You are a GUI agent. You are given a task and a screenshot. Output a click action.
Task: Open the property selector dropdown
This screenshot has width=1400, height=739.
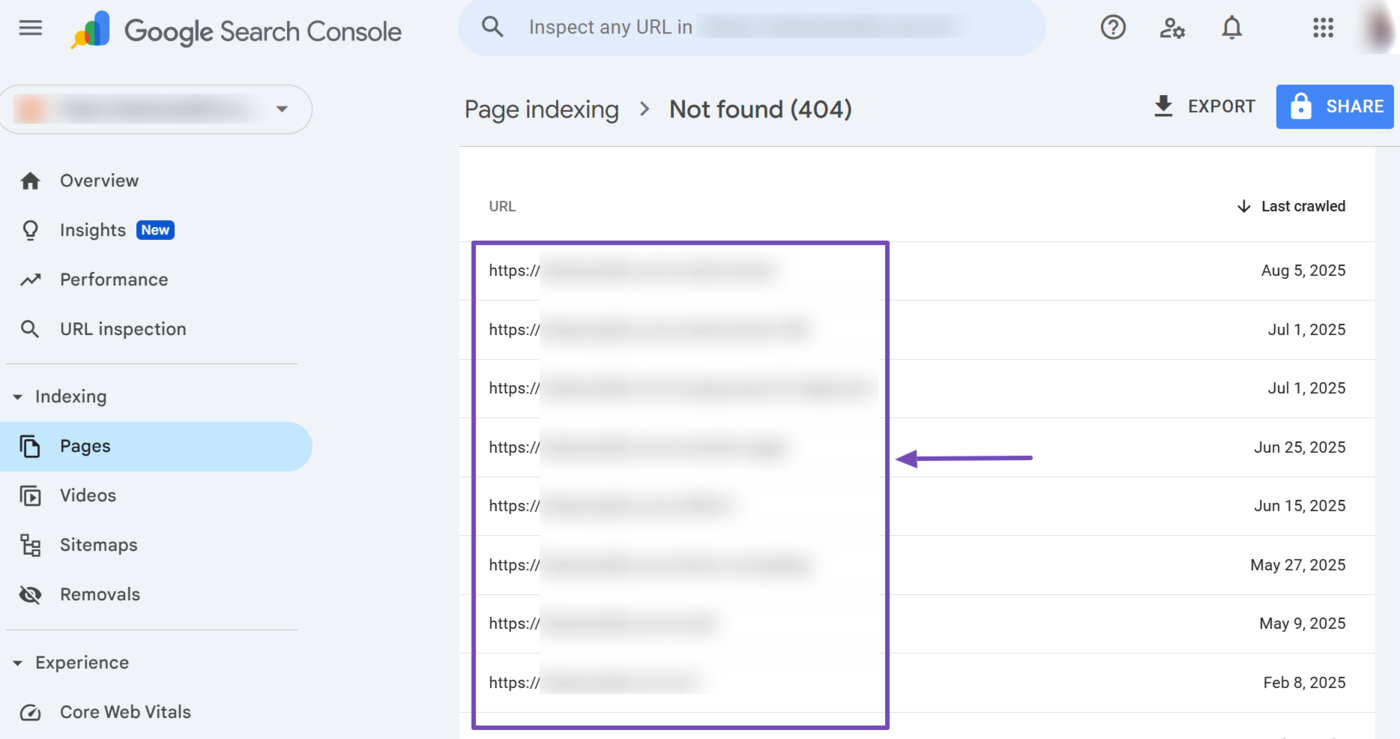coord(282,109)
